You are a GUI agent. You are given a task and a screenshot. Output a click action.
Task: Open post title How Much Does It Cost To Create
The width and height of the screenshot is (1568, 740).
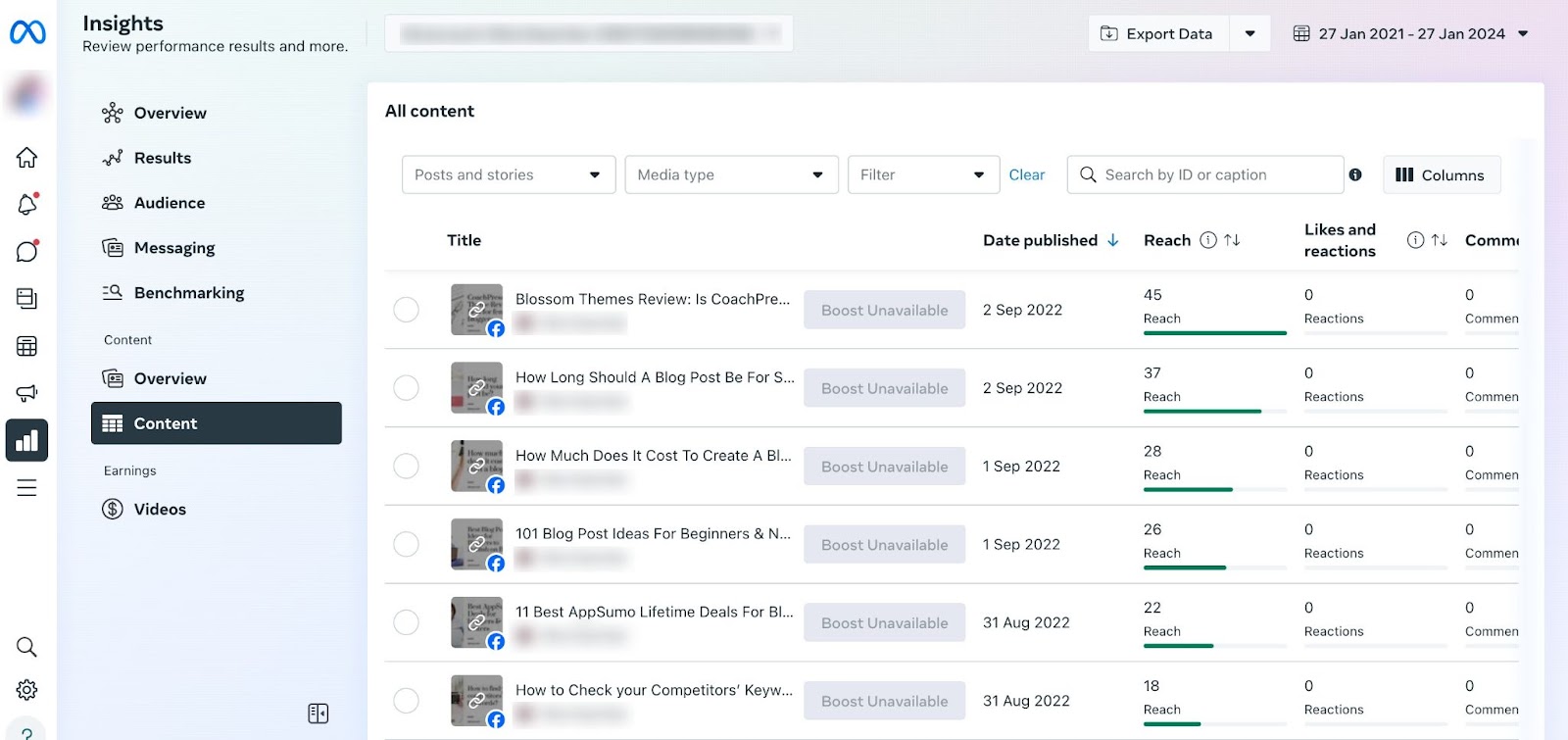654,456
